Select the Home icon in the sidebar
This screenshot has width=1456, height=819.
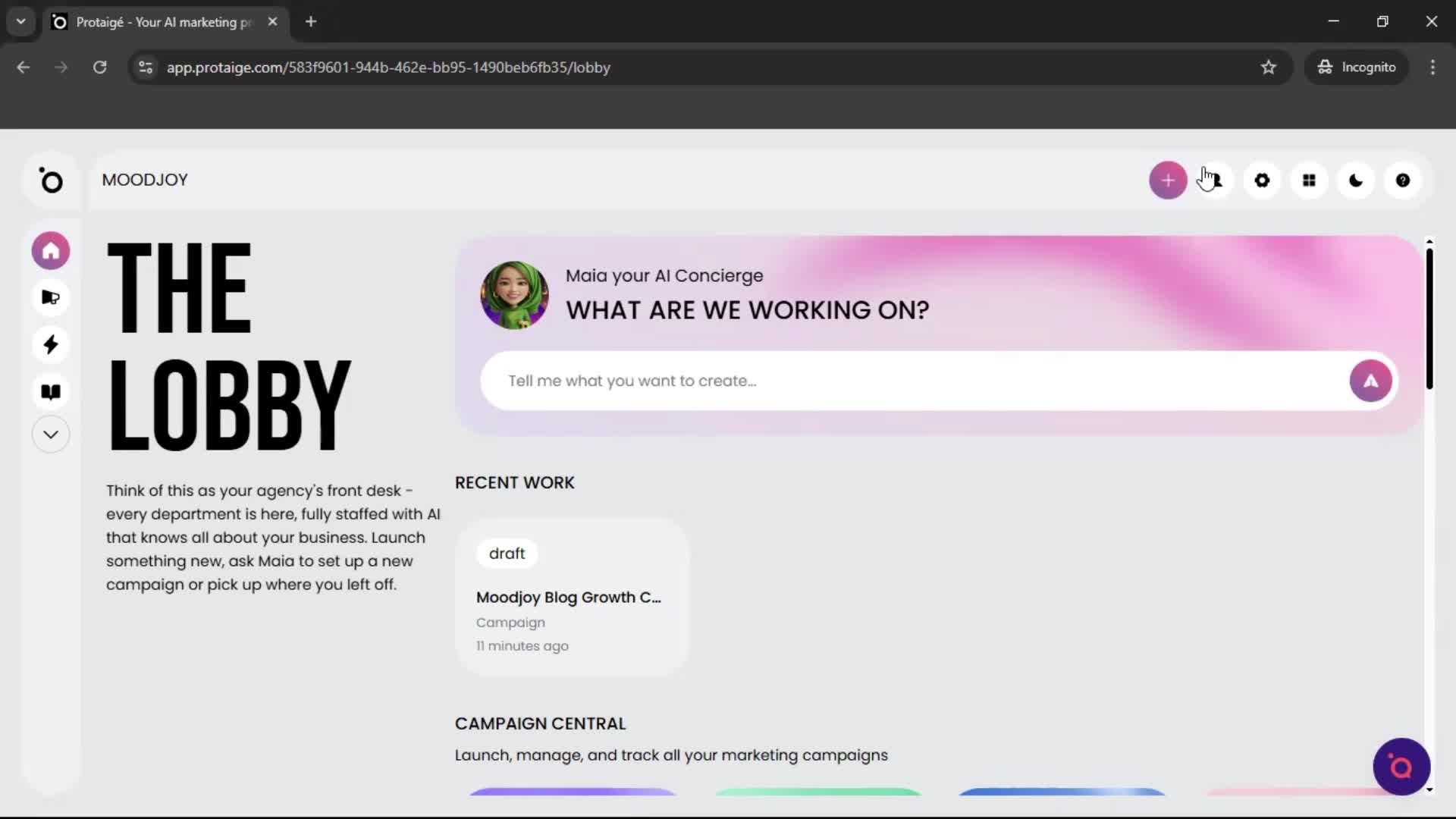tap(50, 250)
